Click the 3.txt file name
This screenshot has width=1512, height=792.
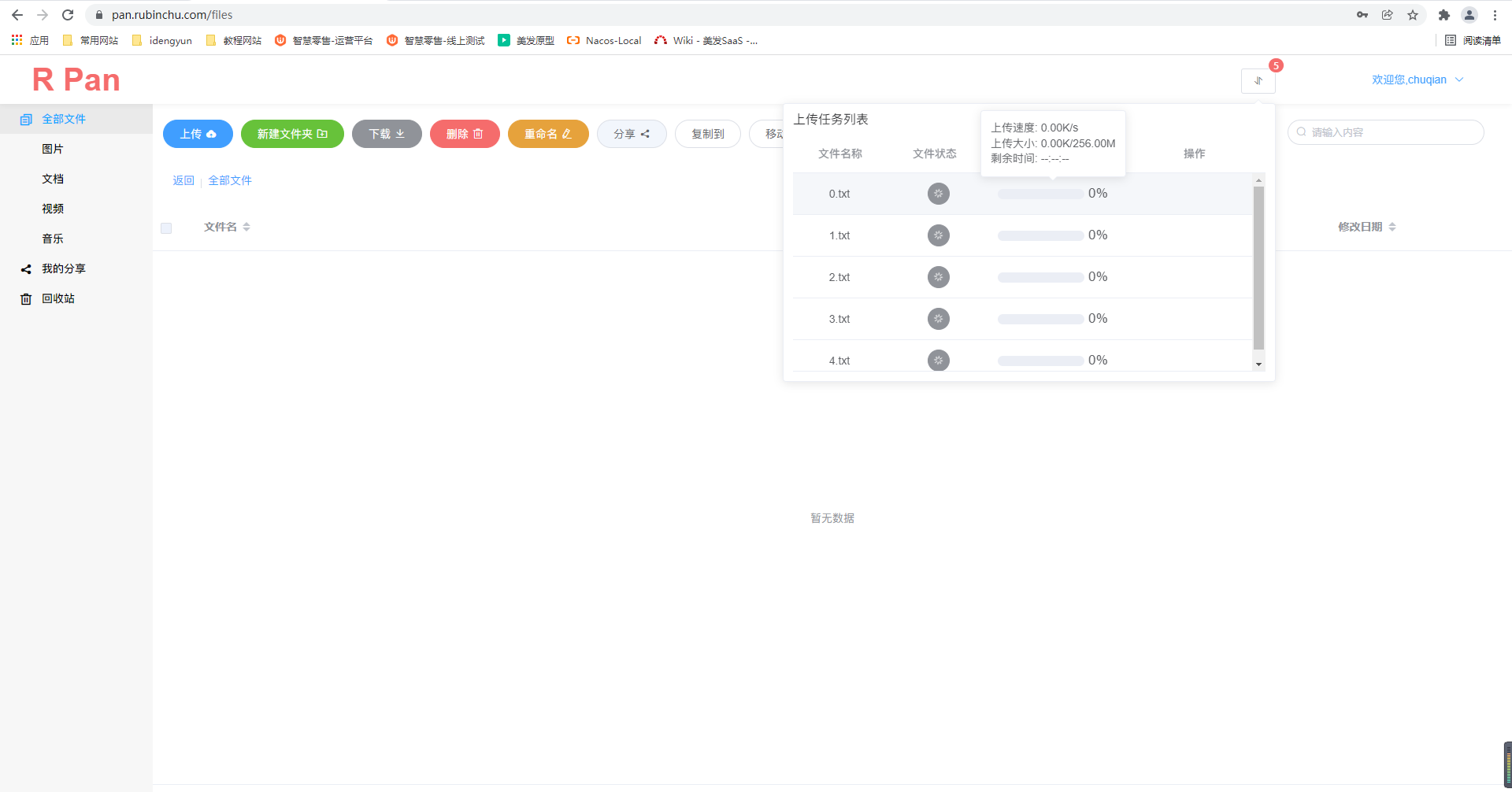tap(839, 319)
